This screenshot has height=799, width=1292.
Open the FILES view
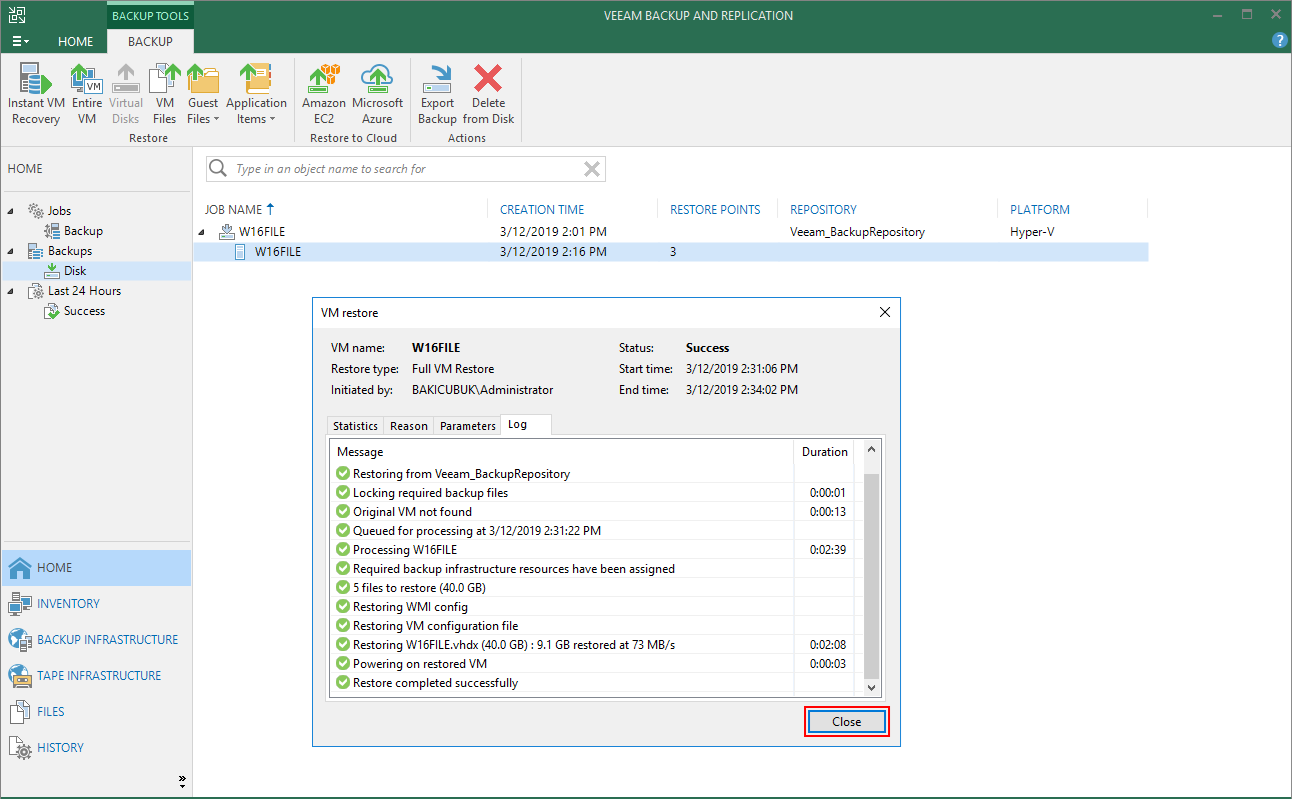point(96,712)
